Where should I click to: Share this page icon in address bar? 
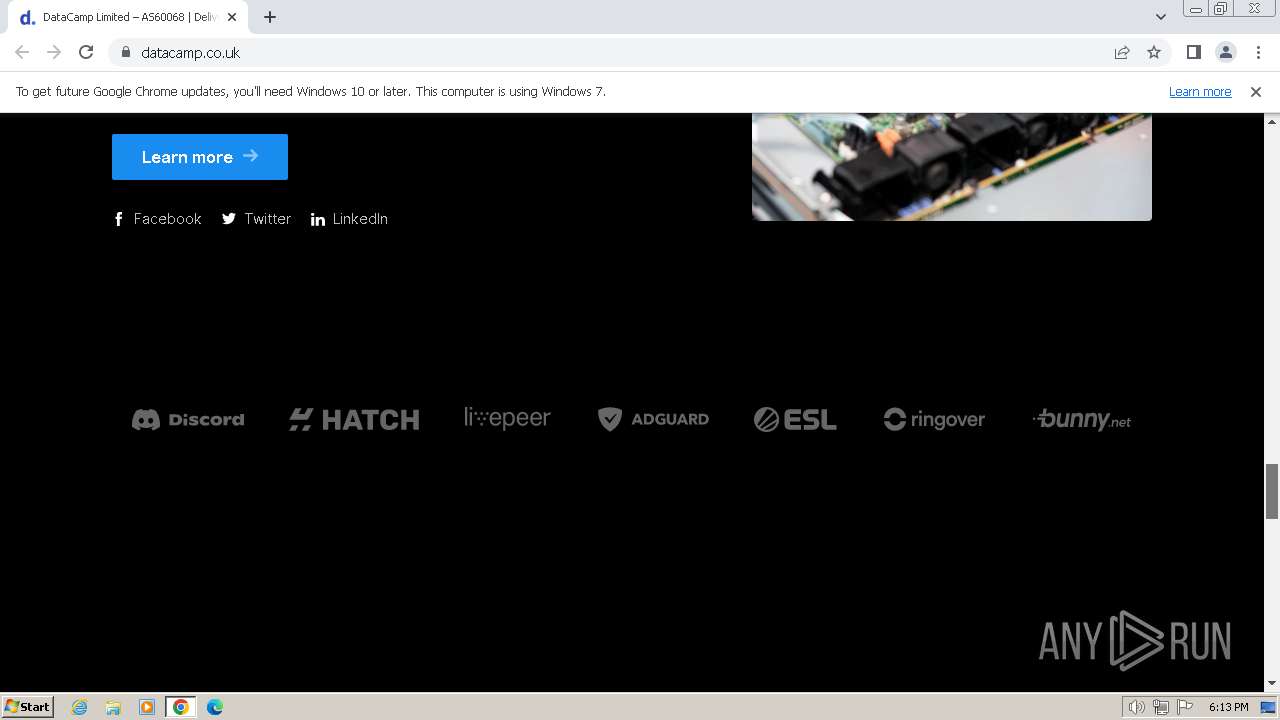pos(1122,52)
